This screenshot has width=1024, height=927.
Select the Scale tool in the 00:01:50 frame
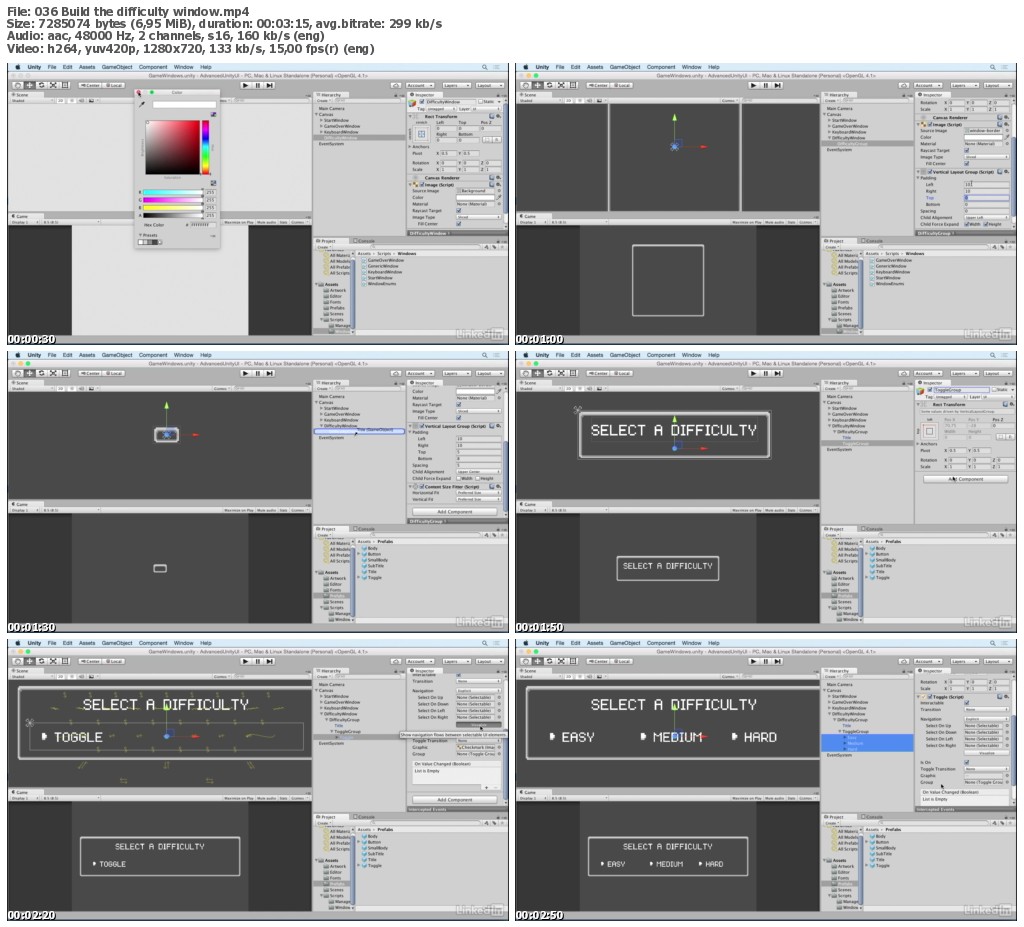pos(562,373)
